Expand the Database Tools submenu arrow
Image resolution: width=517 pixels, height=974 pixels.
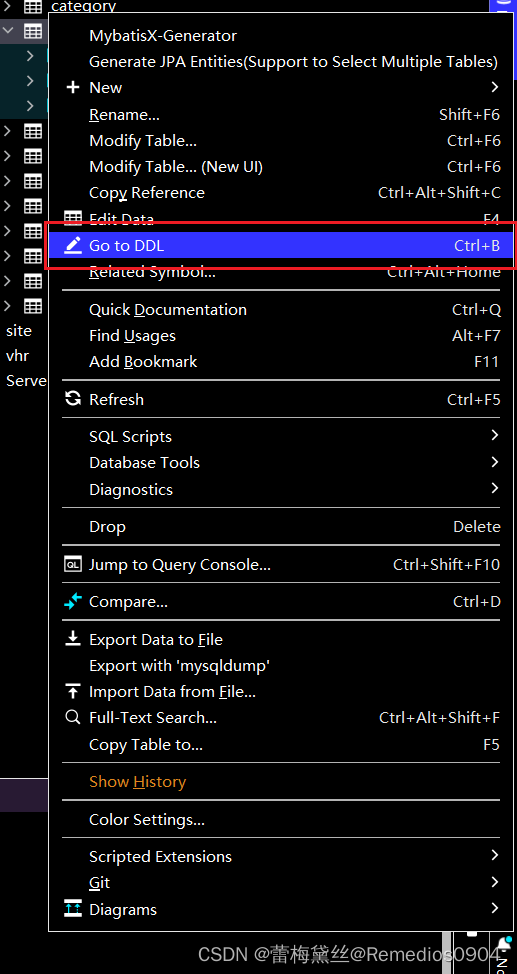click(495, 462)
